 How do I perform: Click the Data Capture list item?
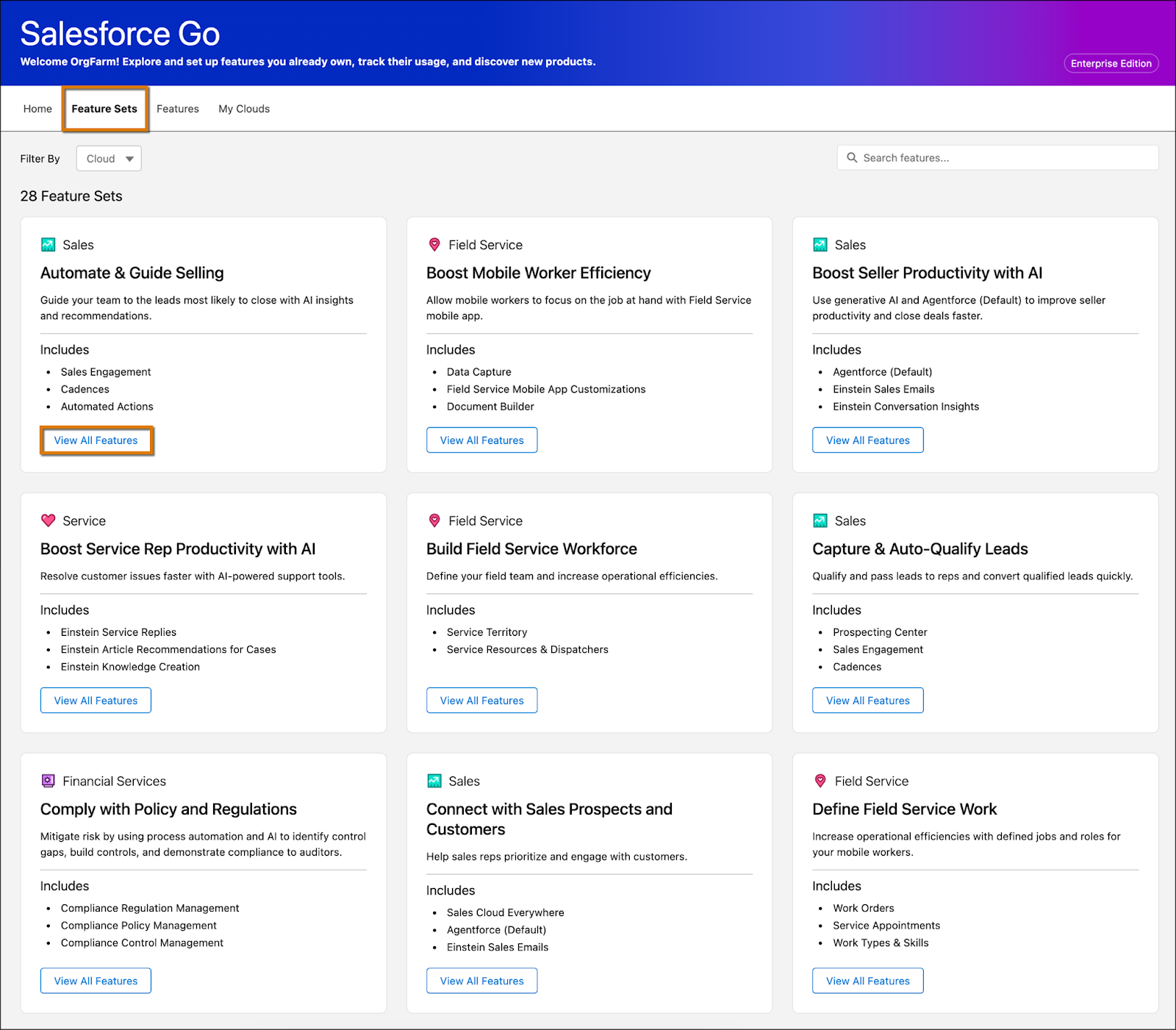pyautogui.click(x=479, y=372)
